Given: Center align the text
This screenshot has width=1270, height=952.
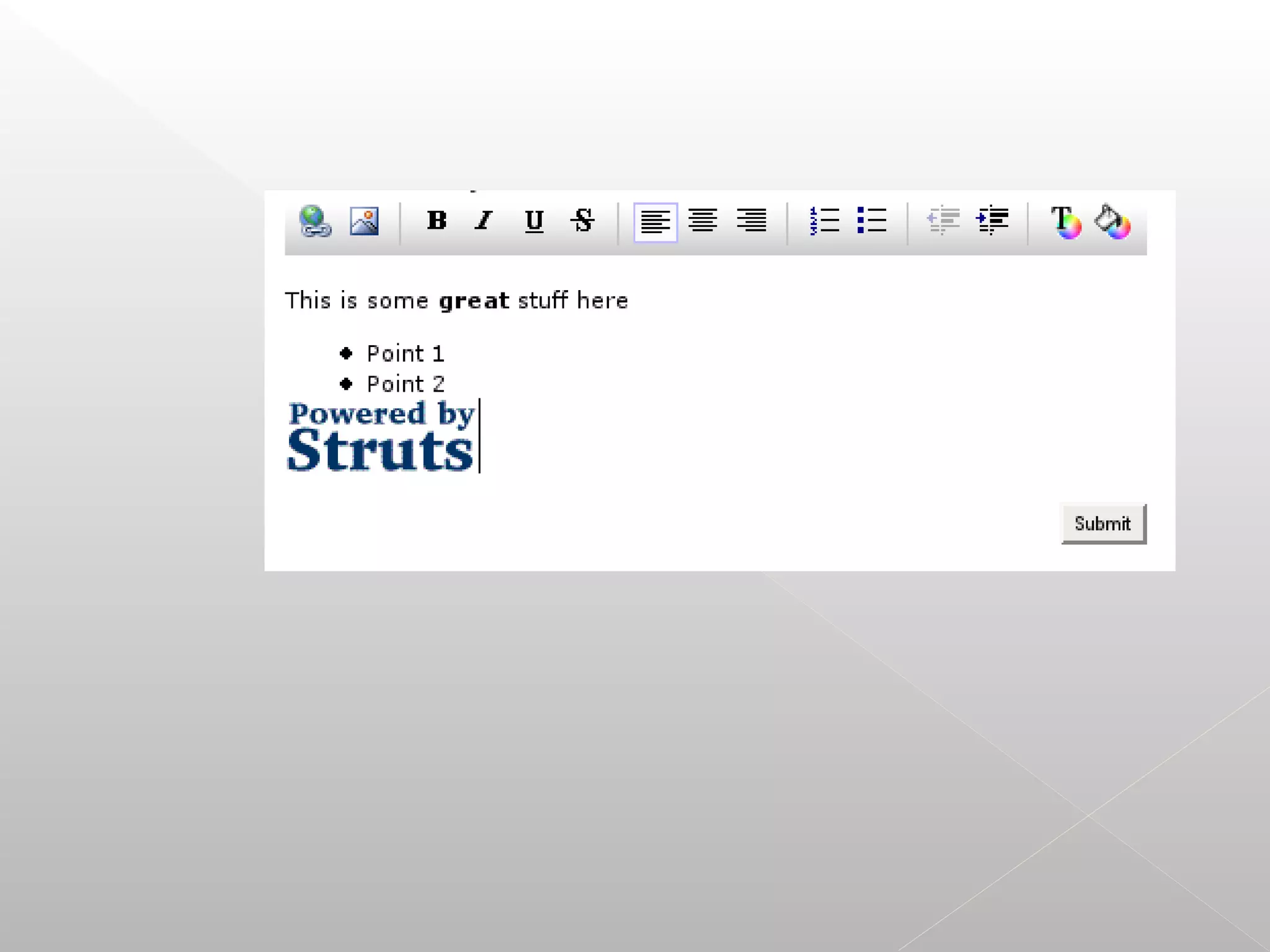Looking at the screenshot, I should pos(703,221).
